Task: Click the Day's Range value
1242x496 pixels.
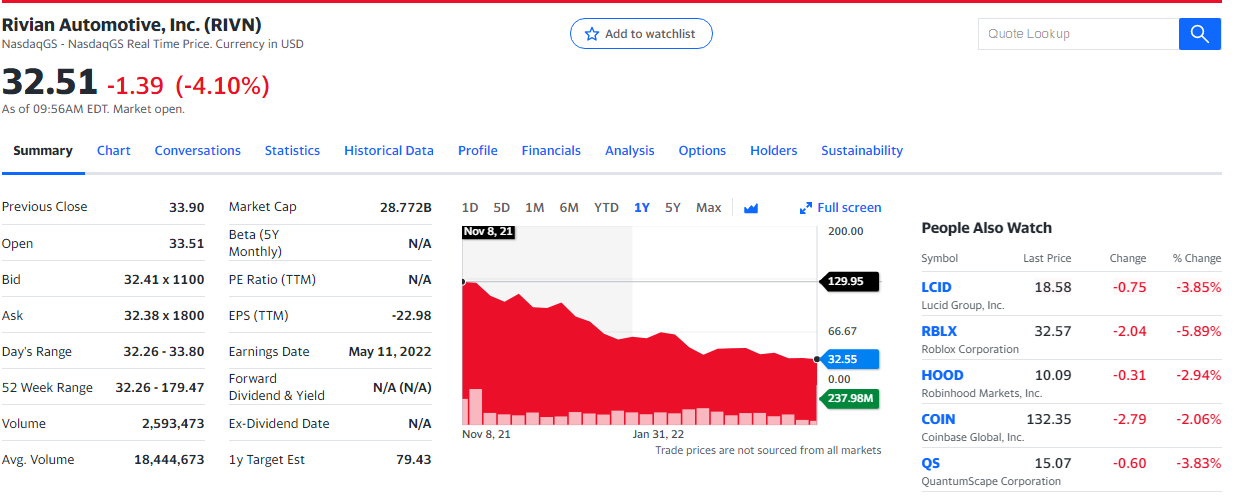Action: pyautogui.click(x=164, y=352)
